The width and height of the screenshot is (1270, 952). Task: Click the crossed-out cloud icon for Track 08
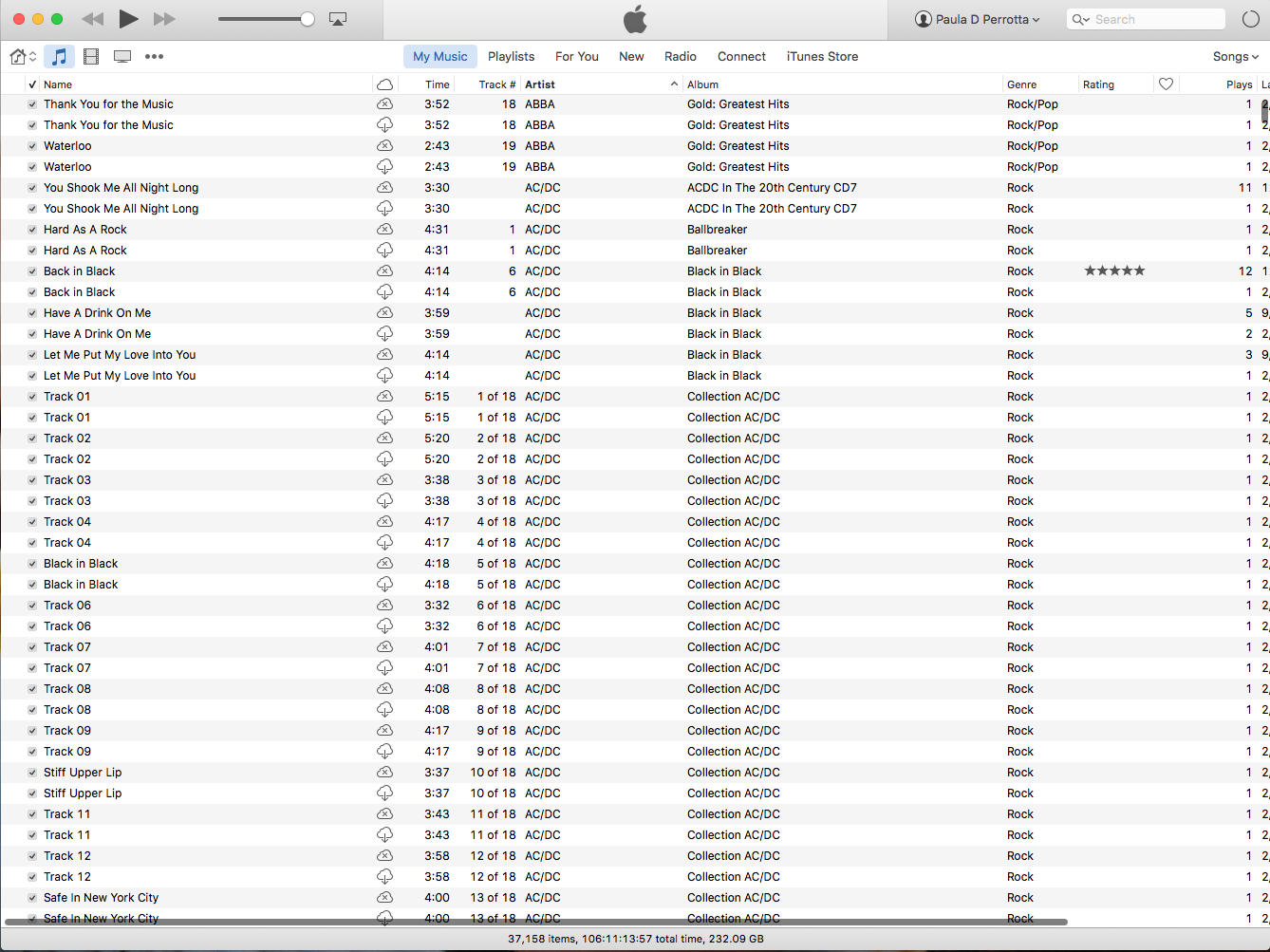[384, 689]
